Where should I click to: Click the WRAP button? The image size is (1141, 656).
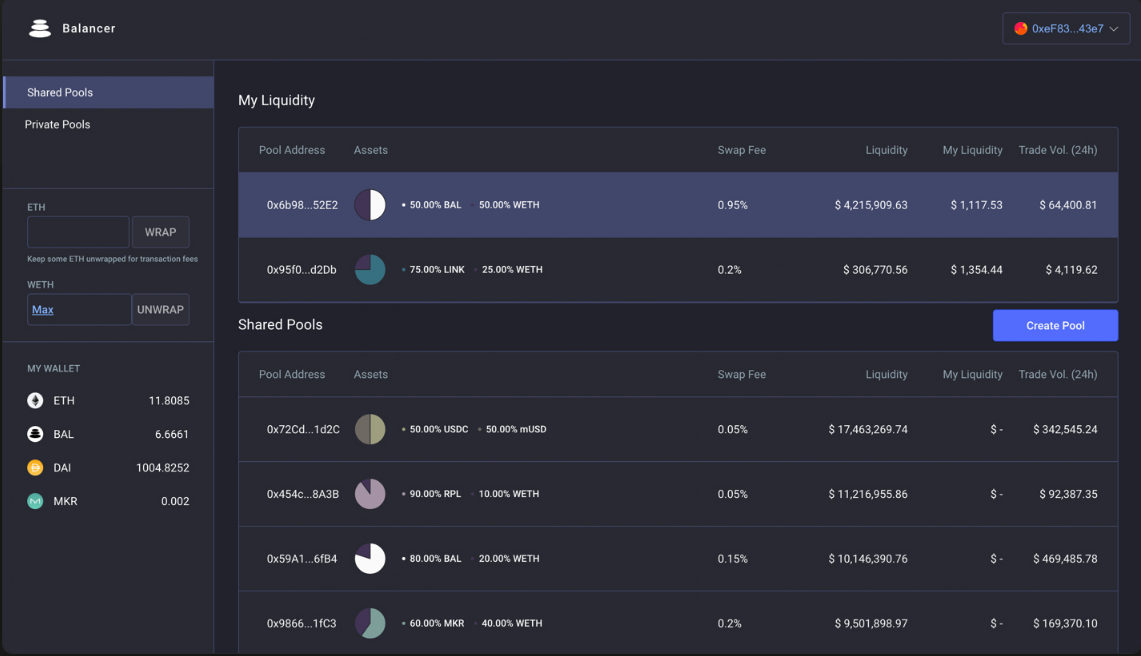[160, 232]
